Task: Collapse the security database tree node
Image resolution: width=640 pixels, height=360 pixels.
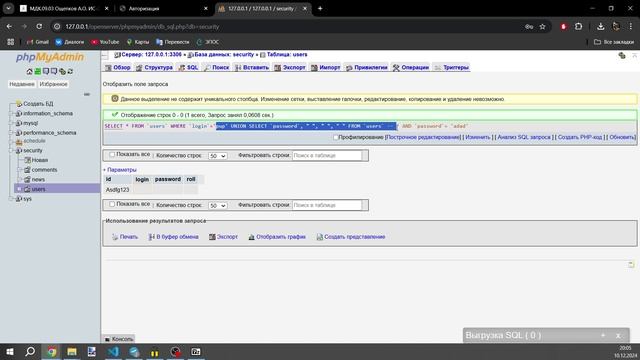Action: pos(11,151)
